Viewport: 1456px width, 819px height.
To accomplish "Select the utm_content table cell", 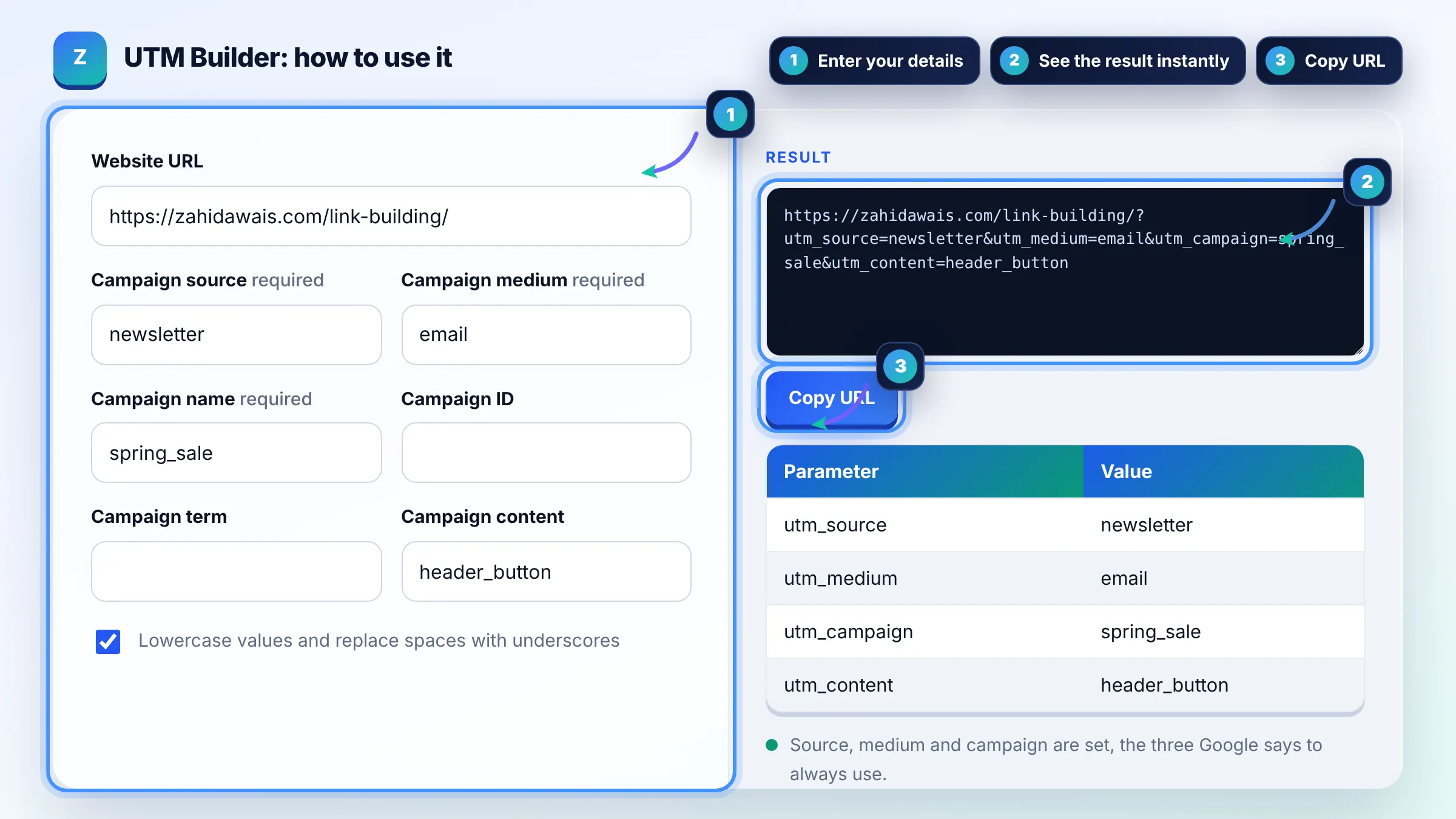I will click(x=925, y=685).
